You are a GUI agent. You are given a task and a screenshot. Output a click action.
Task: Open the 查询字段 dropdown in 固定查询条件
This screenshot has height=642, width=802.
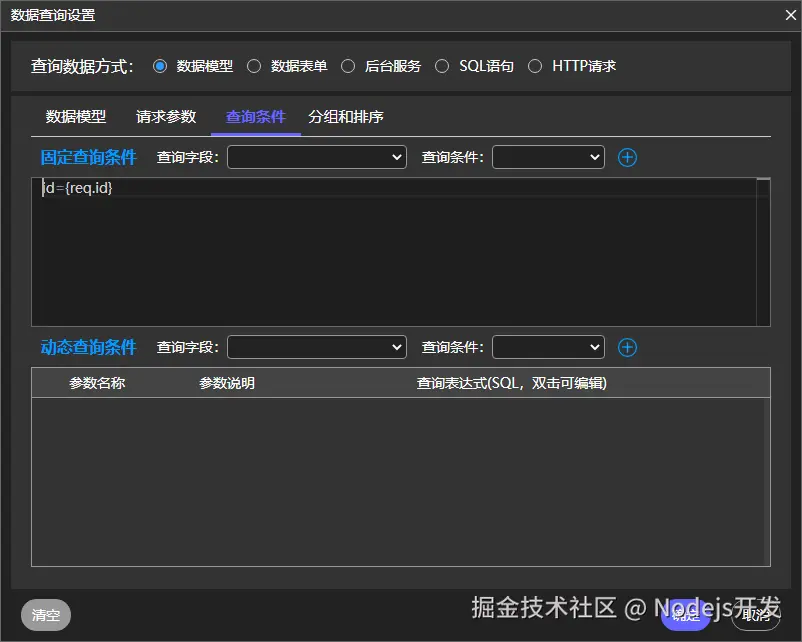pos(316,157)
